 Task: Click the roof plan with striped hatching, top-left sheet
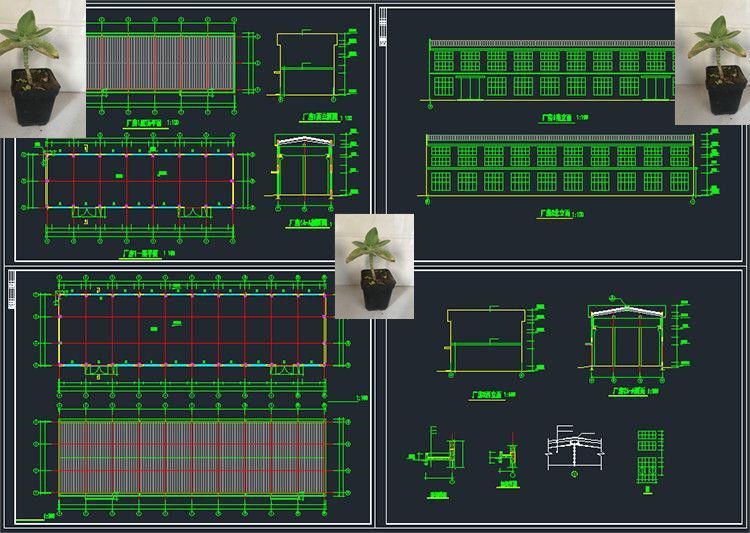(161, 65)
